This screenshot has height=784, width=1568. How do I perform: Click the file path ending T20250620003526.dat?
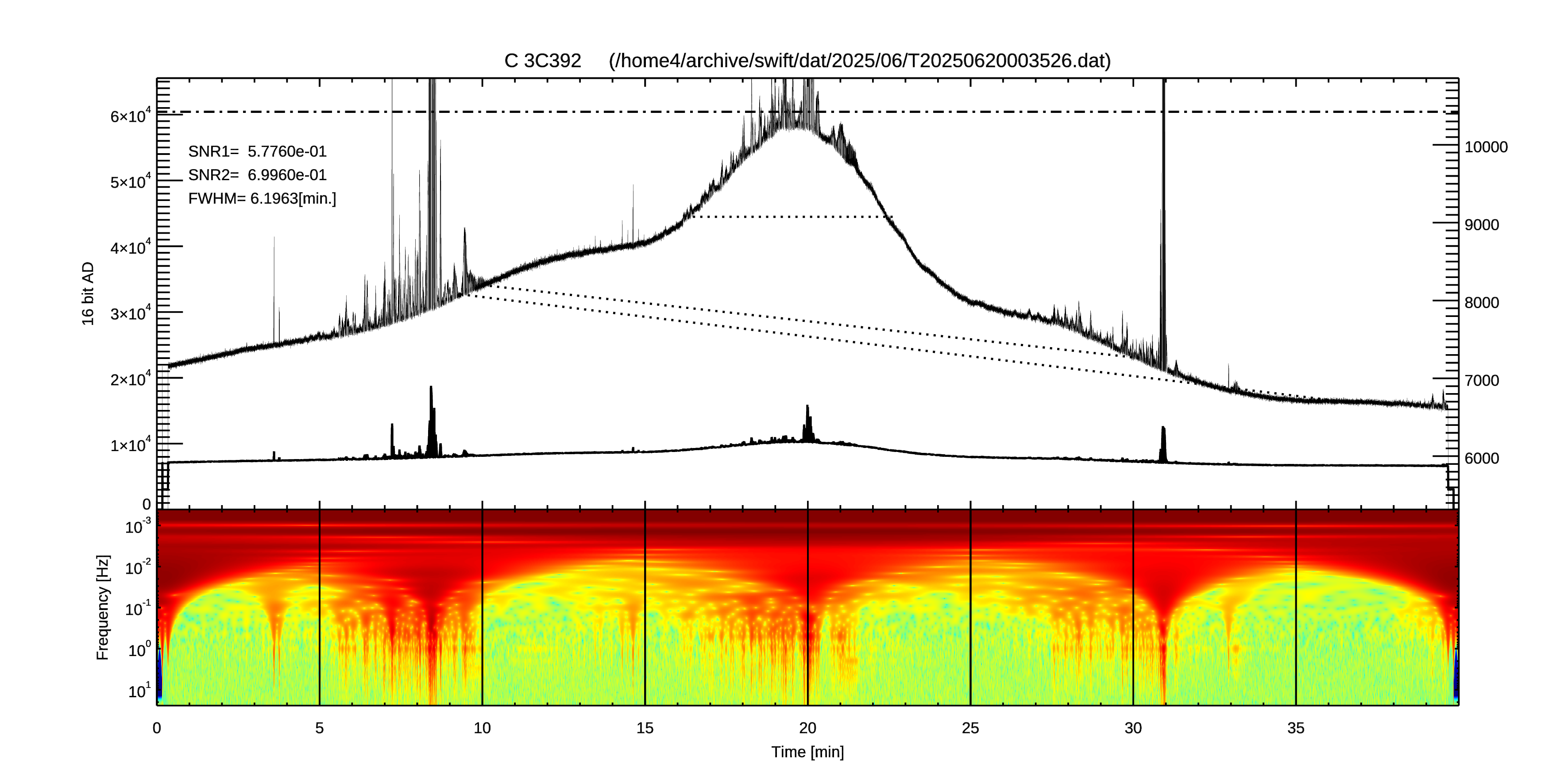point(860,61)
